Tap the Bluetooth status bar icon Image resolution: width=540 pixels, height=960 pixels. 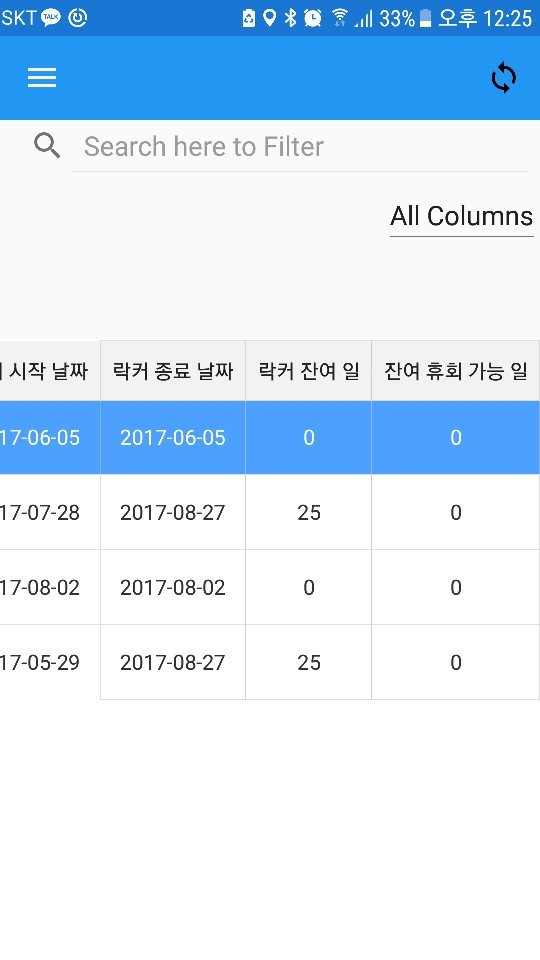click(x=290, y=18)
